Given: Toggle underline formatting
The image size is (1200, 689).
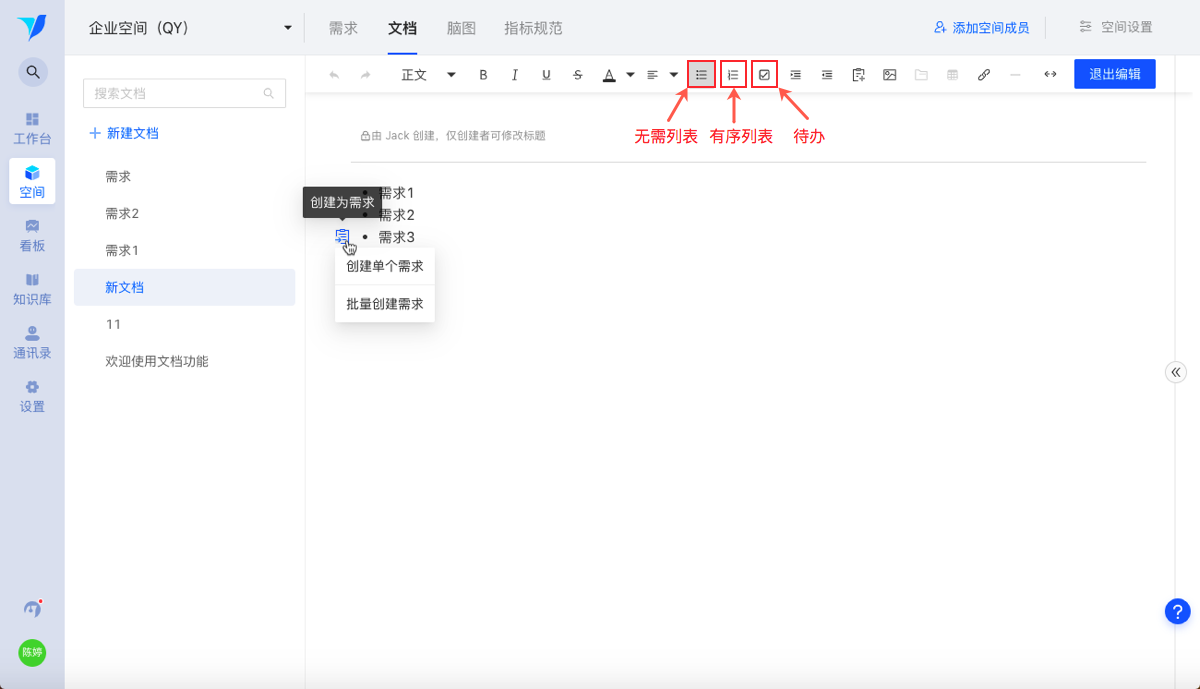Looking at the screenshot, I should tap(546, 75).
